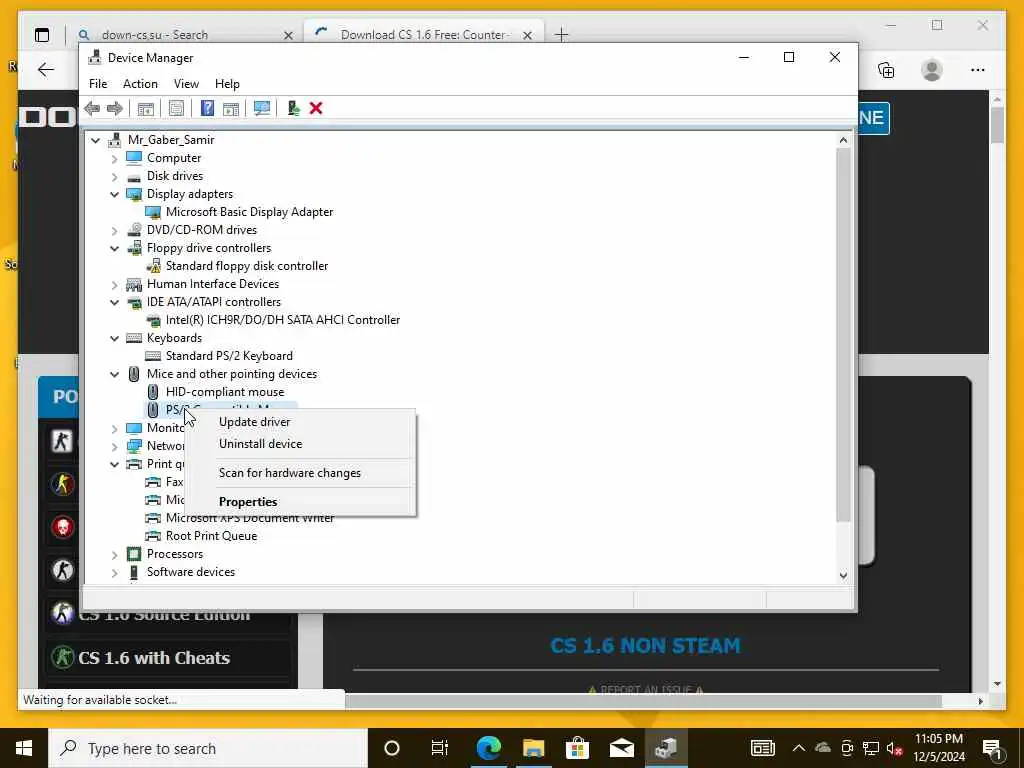Click the show/hide console tree toolbar icon
This screenshot has width=1024, height=768.
click(146, 108)
